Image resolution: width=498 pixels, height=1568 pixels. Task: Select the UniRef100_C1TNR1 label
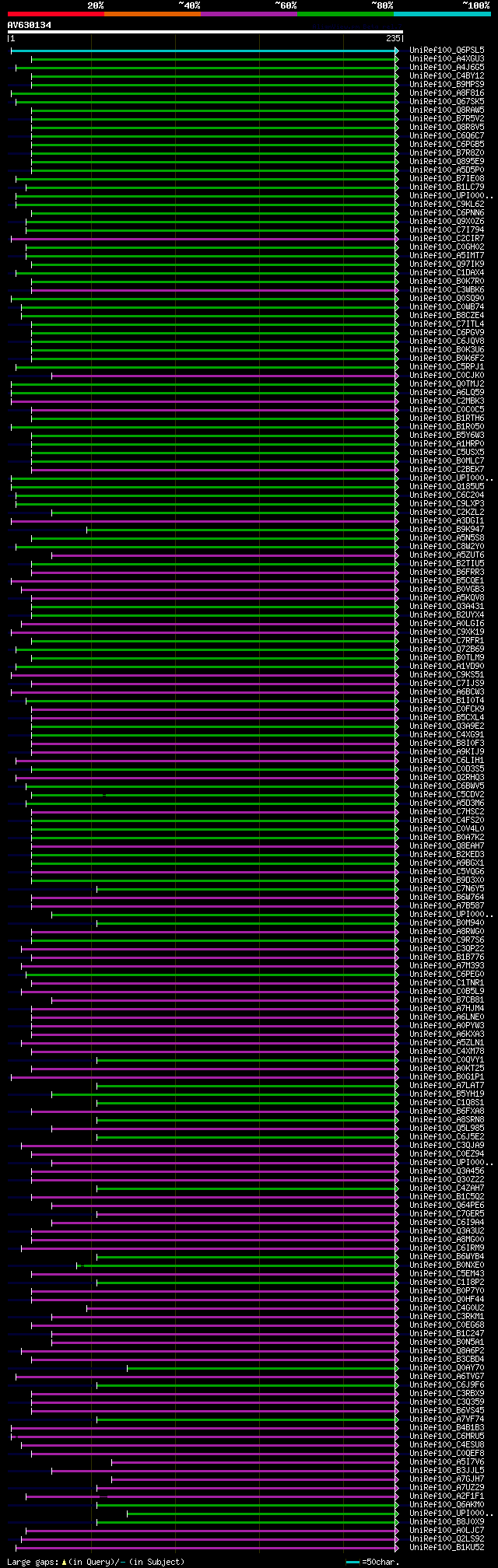pos(447,983)
